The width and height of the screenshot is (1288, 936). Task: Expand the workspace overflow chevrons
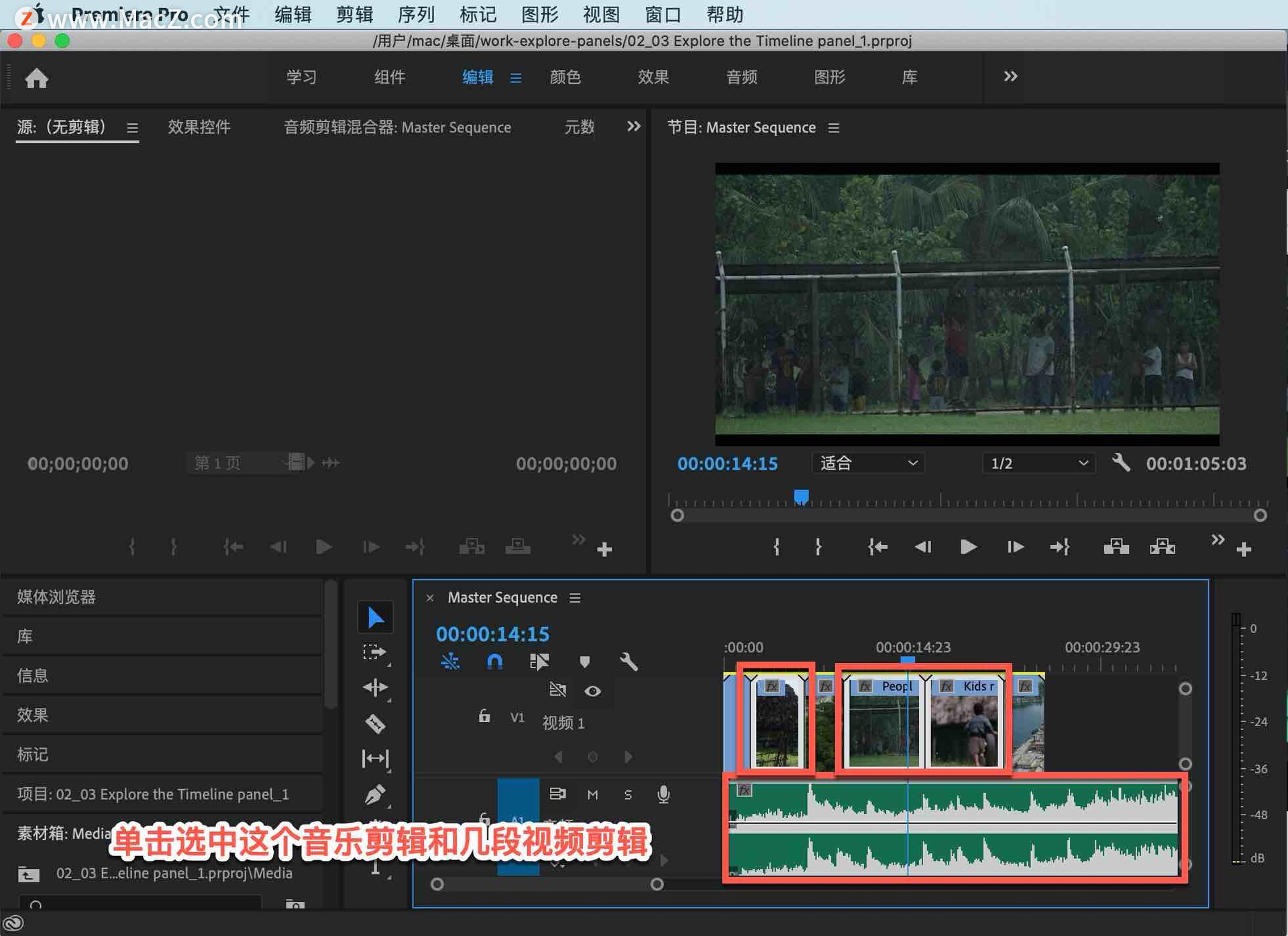(x=1010, y=76)
